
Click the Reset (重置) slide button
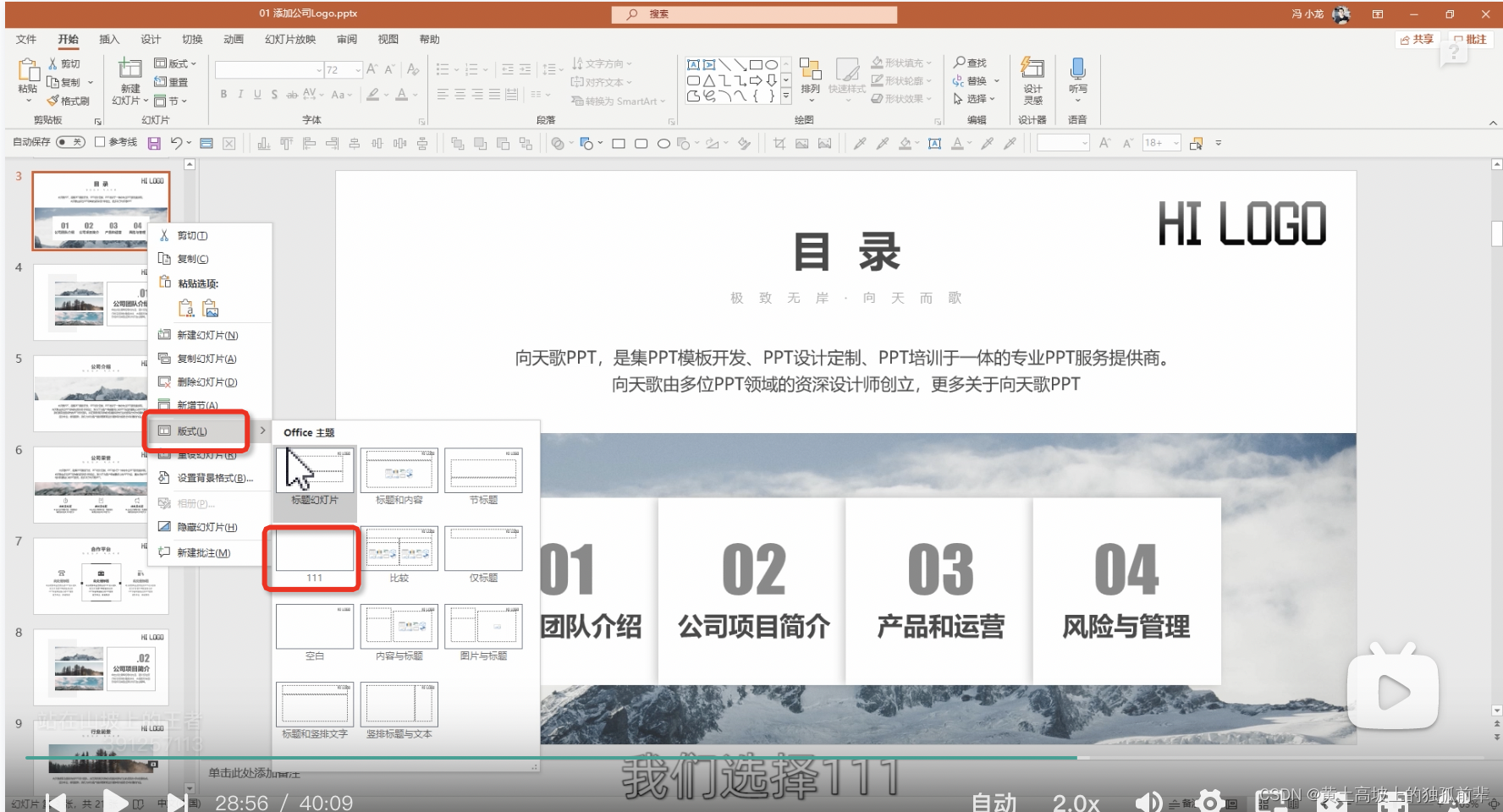coord(171,82)
